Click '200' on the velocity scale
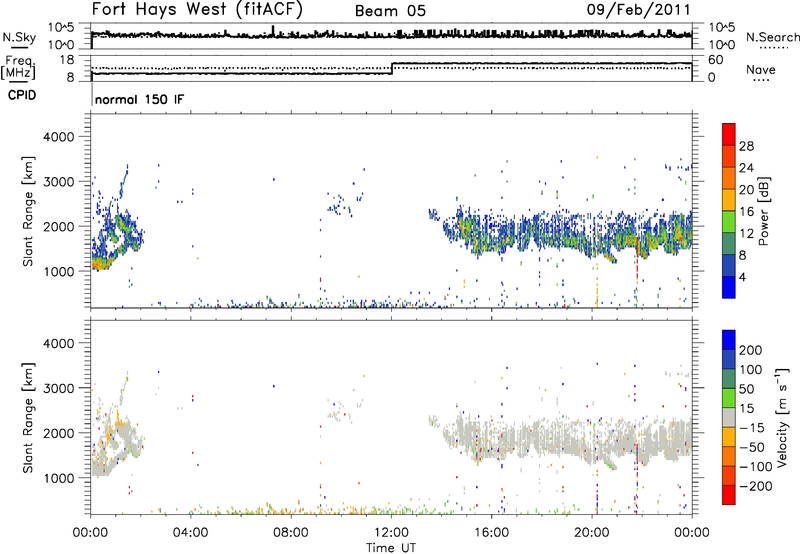Screen dimensions: 800x554 click(x=751, y=350)
